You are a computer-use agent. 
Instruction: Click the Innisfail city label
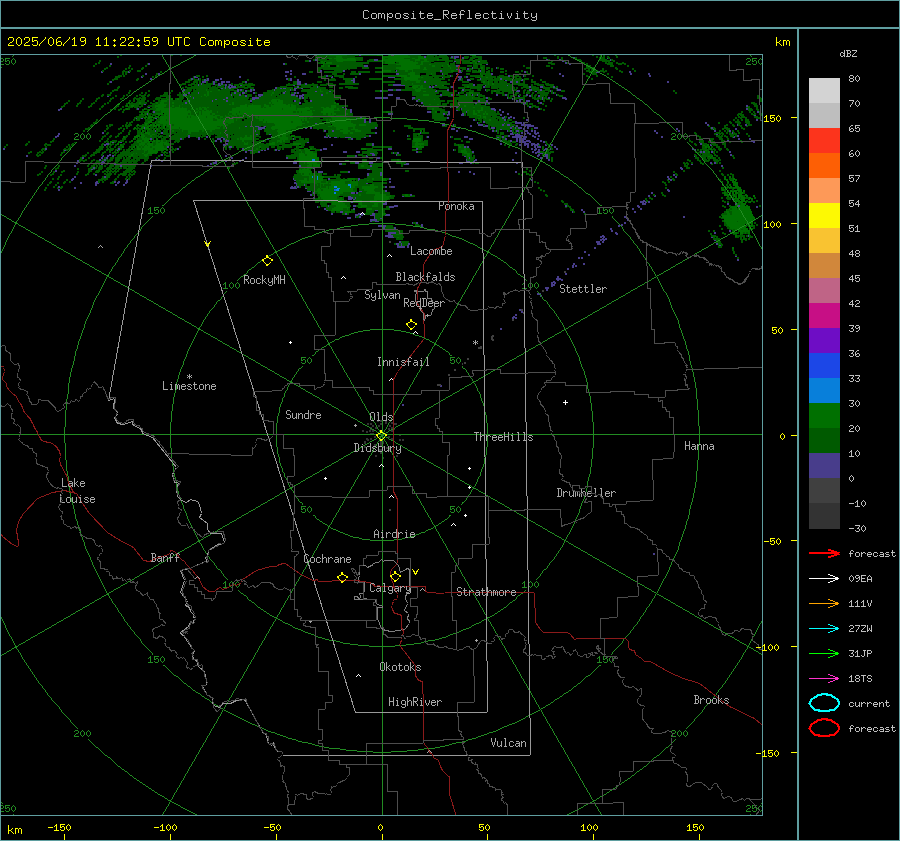pos(403,362)
